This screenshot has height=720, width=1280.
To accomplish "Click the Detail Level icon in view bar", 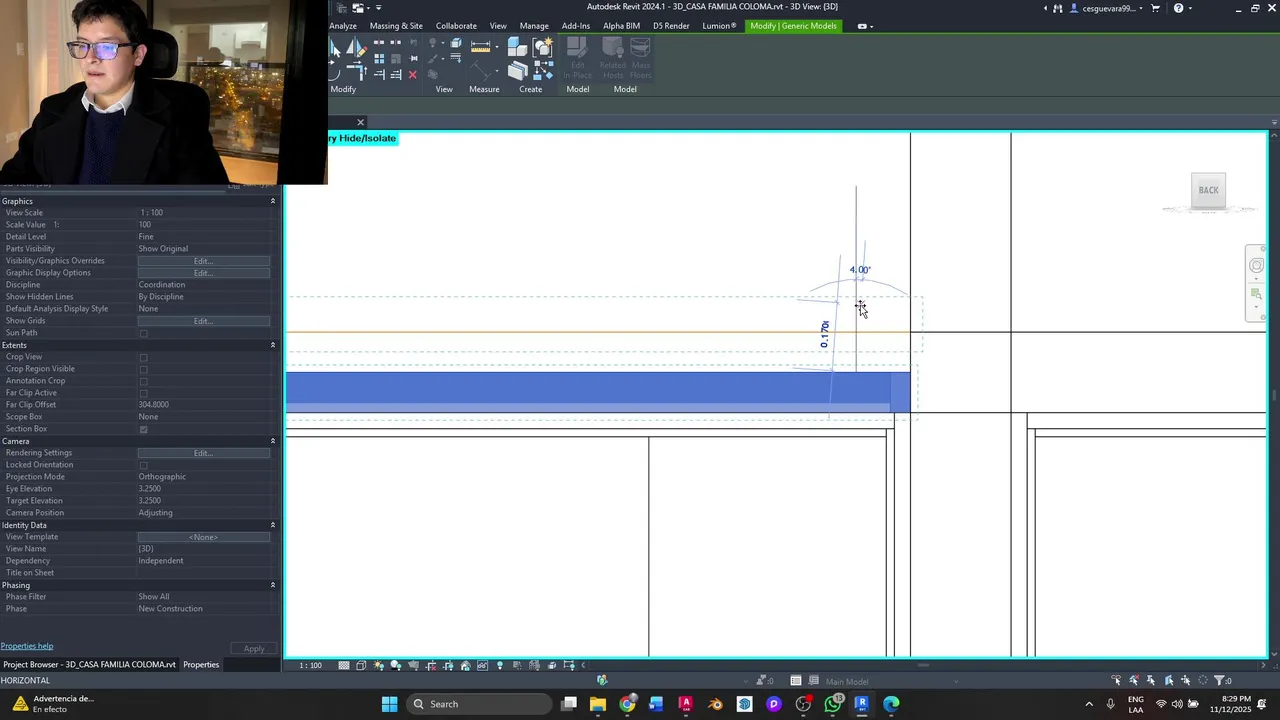I will coord(344,665).
